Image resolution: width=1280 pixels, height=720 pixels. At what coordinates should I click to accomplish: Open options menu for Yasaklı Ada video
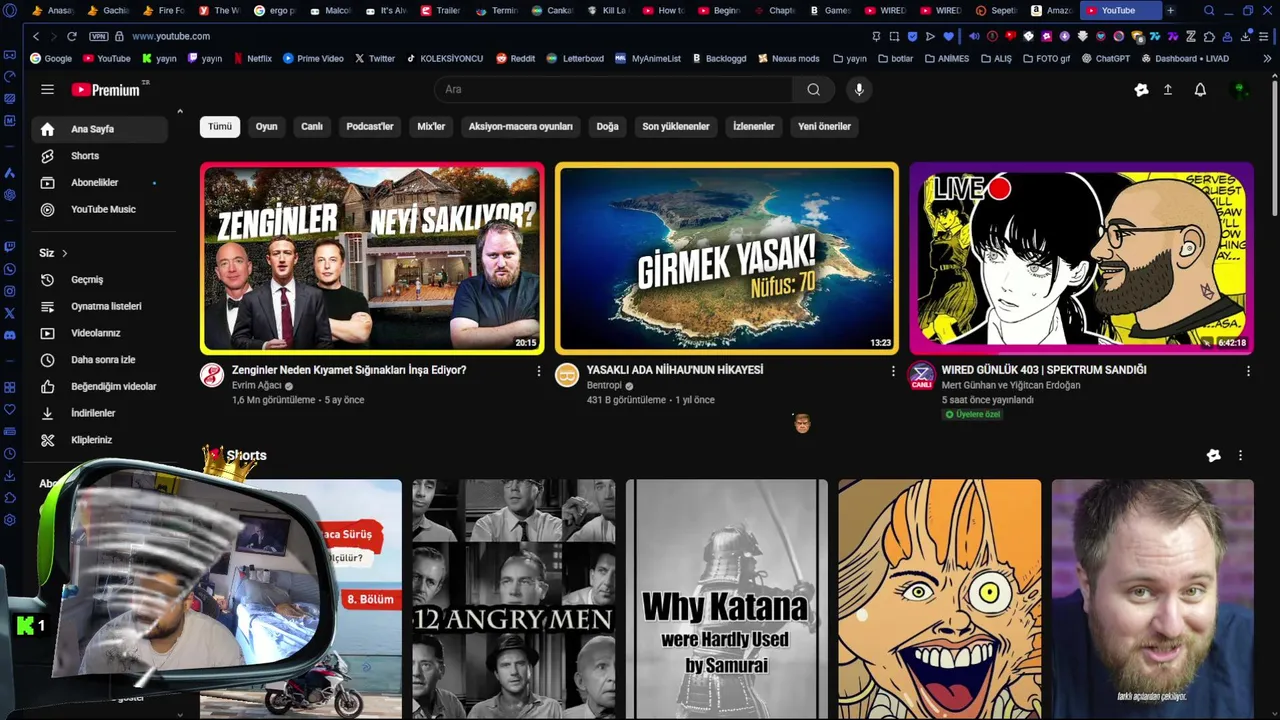(x=893, y=371)
